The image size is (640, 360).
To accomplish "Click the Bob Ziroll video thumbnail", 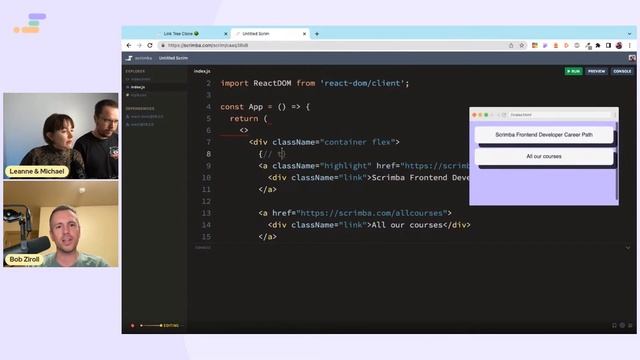I will click(x=61, y=224).
